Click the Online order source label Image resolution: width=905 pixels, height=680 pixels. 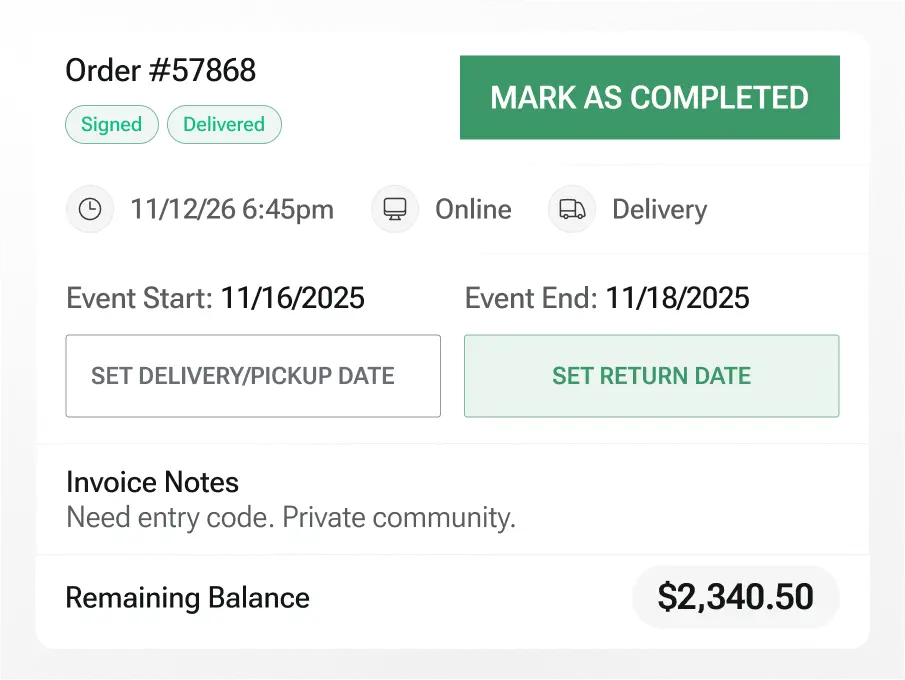(473, 210)
